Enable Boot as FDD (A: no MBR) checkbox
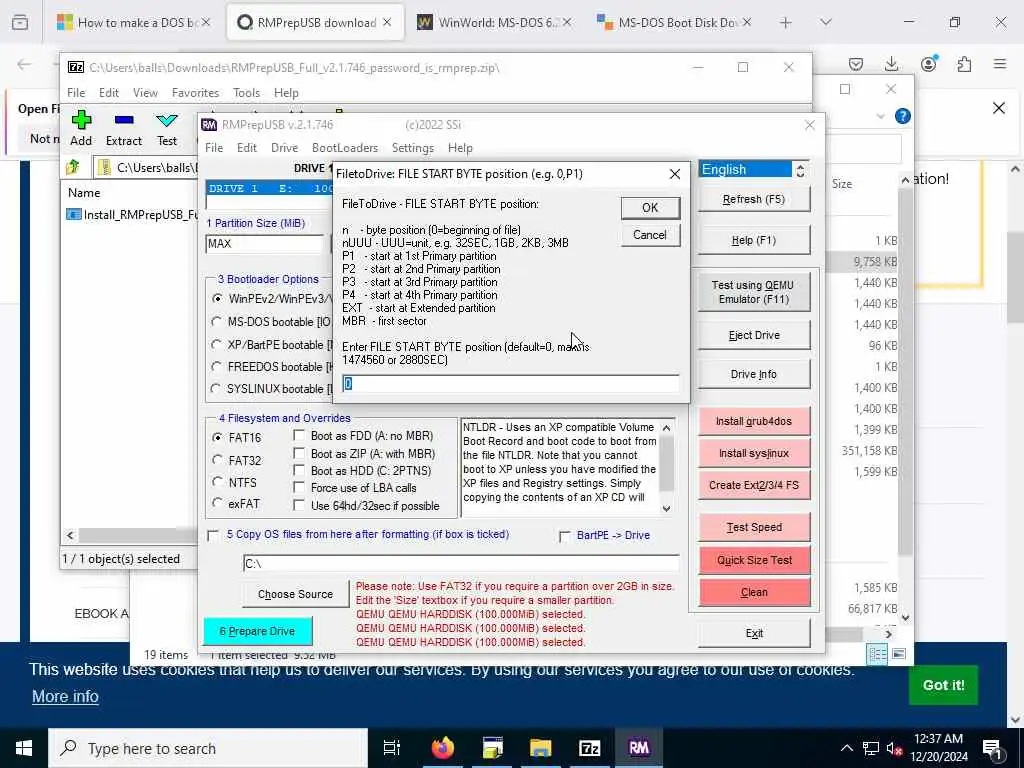This screenshot has height=768, width=1024. [x=299, y=435]
